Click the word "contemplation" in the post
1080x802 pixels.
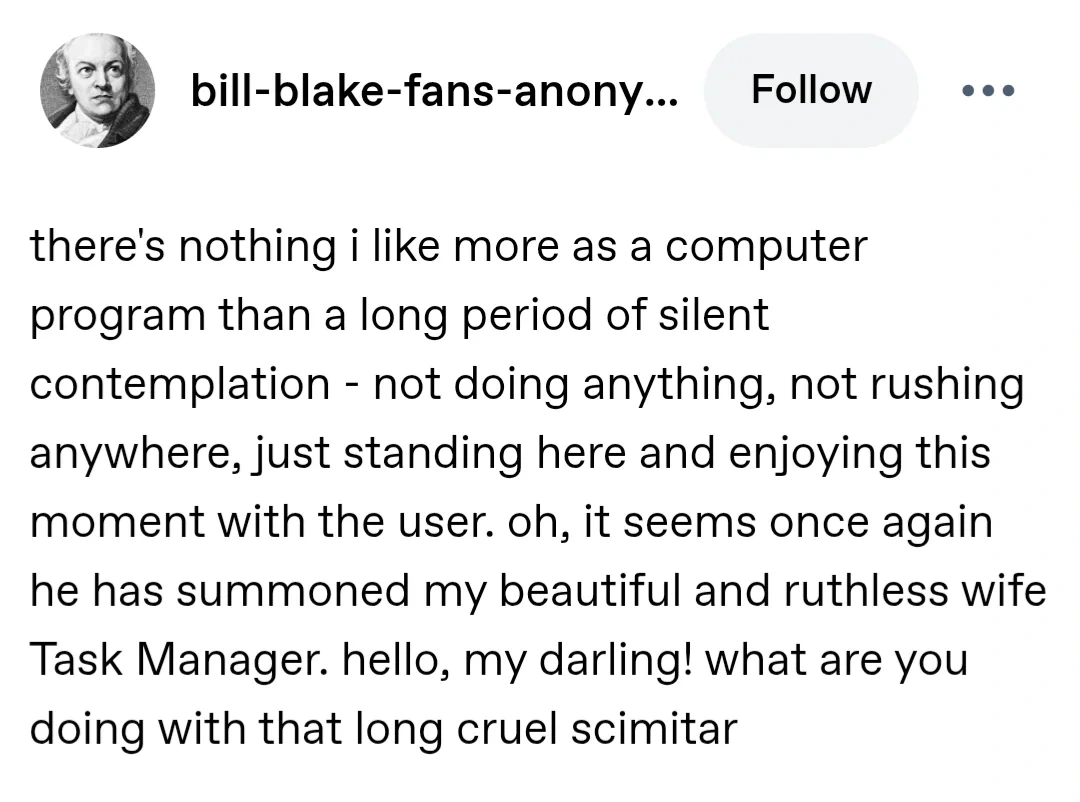(x=179, y=384)
